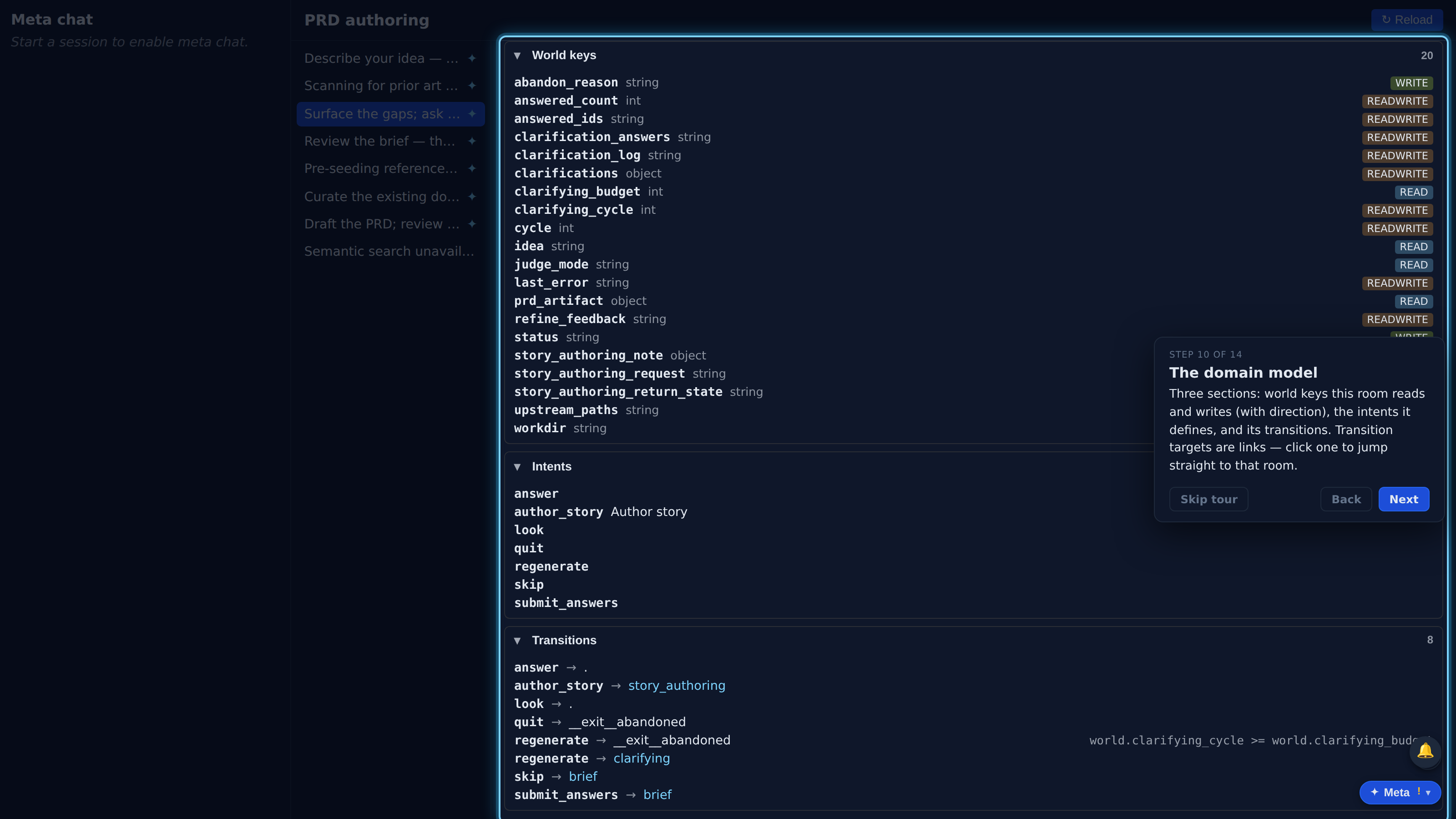Open Semantic search unavail… item

(x=390, y=251)
